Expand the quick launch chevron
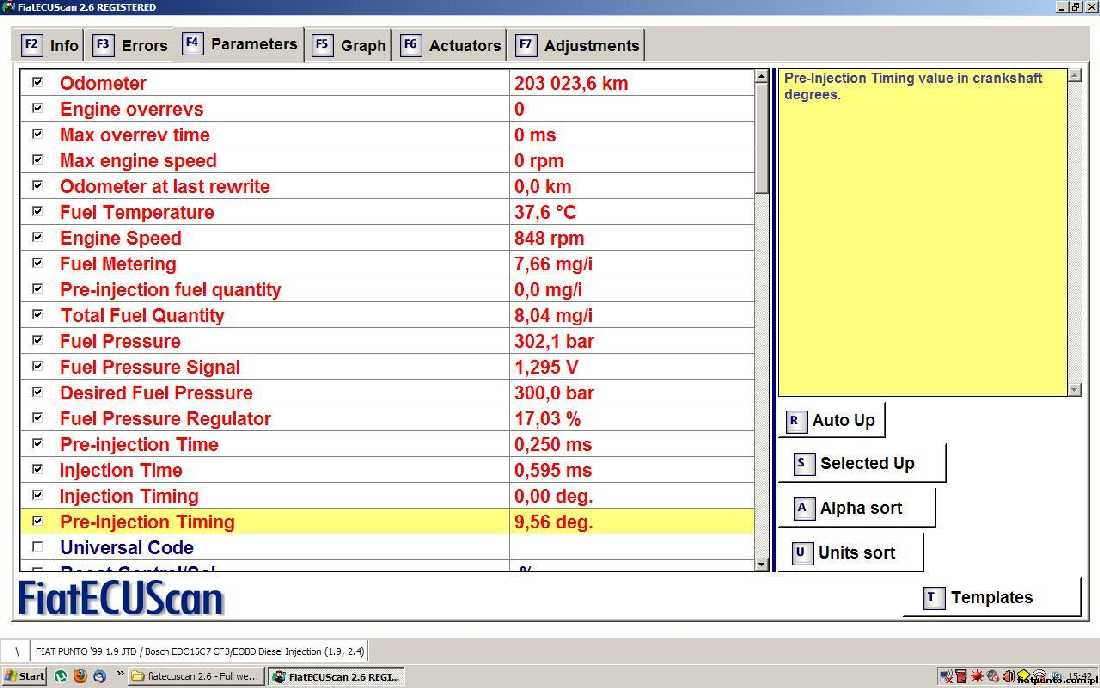The width and height of the screenshot is (1100, 688). tap(120, 674)
